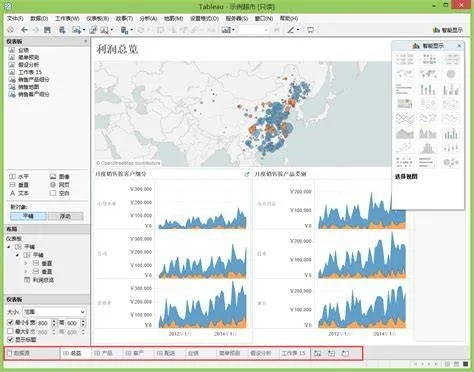The width and height of the screenshot is (474, 372).
Task: Open the clear sheet dropdown arrow
Action: pos(112,30)
